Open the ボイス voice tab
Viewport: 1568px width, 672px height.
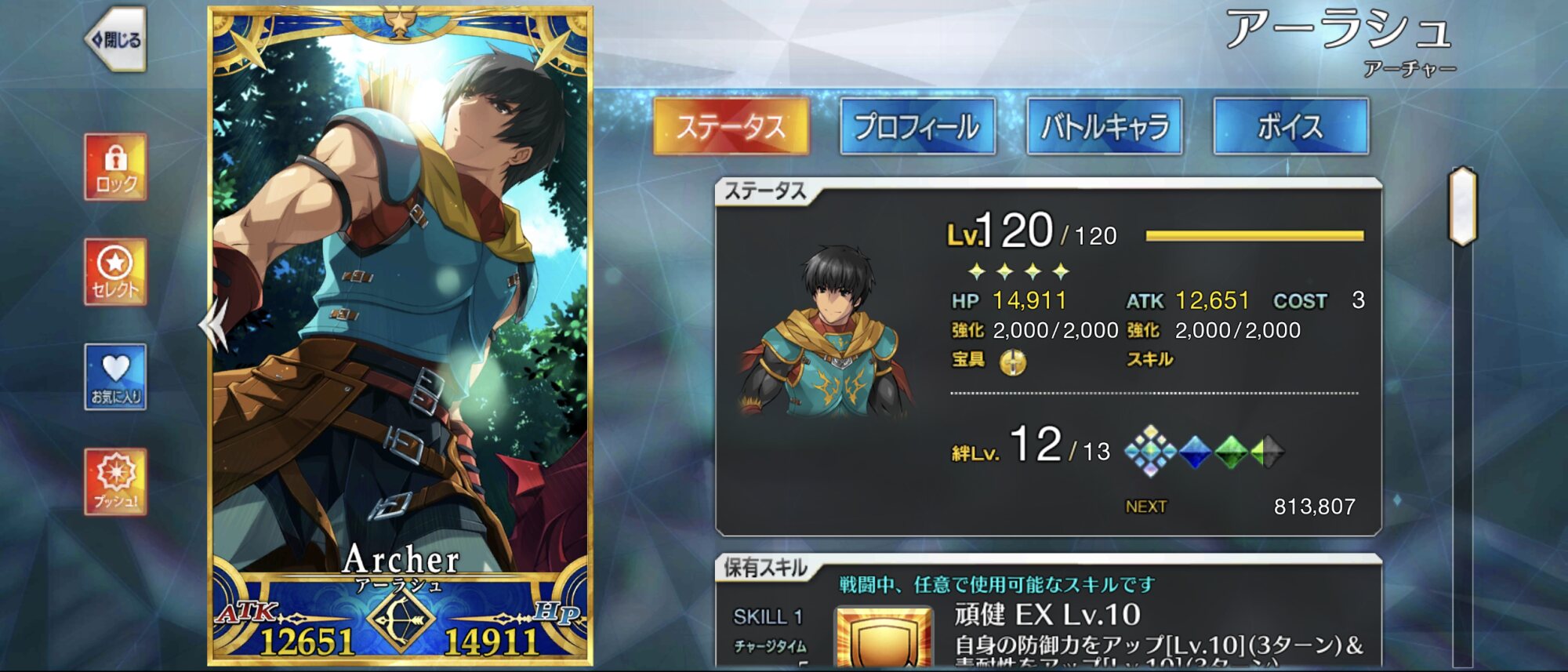1290,125
